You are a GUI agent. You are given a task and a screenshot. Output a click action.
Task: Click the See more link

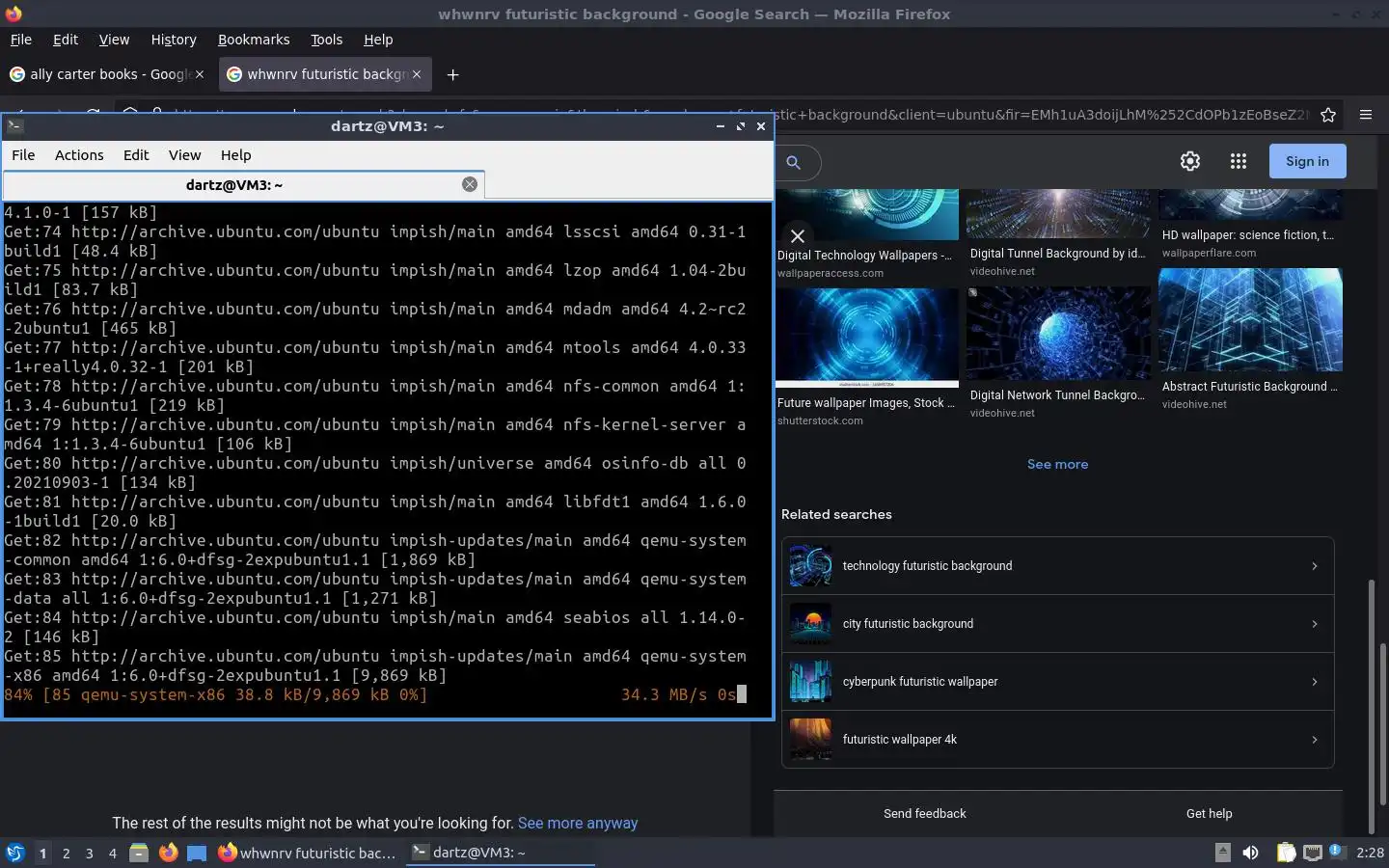point(1057,464)
